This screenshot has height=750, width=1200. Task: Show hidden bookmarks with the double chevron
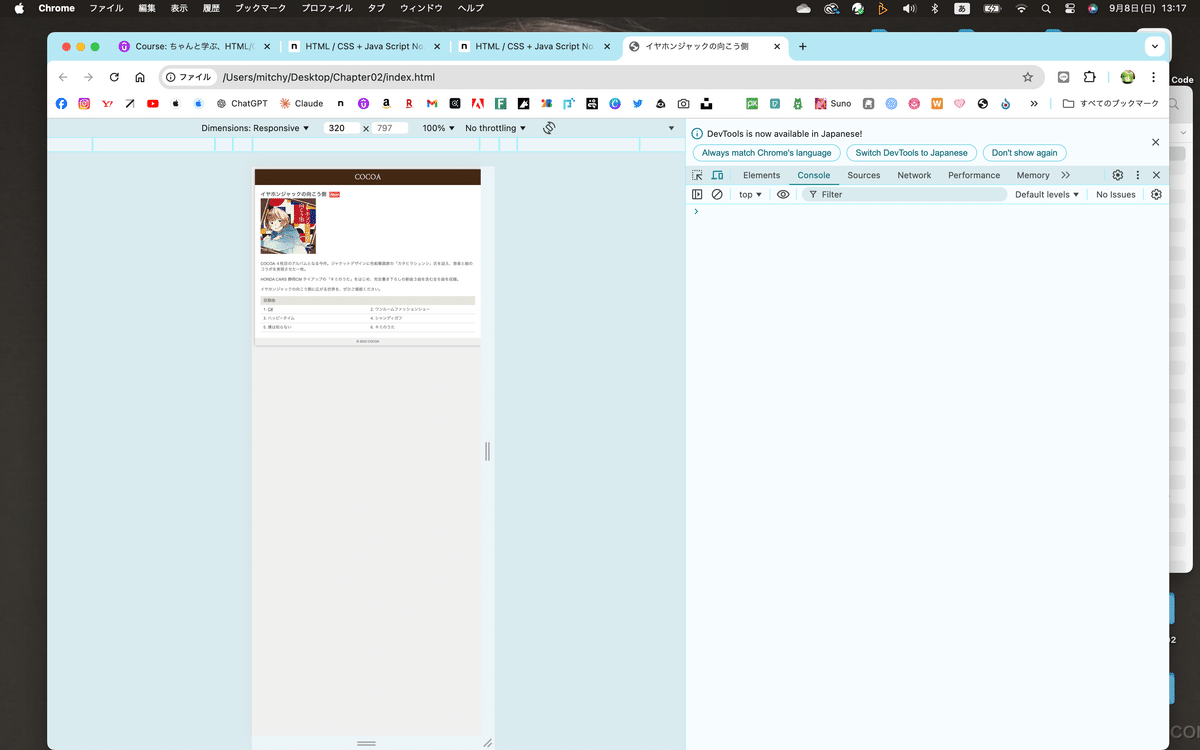tap(1034, 103)
